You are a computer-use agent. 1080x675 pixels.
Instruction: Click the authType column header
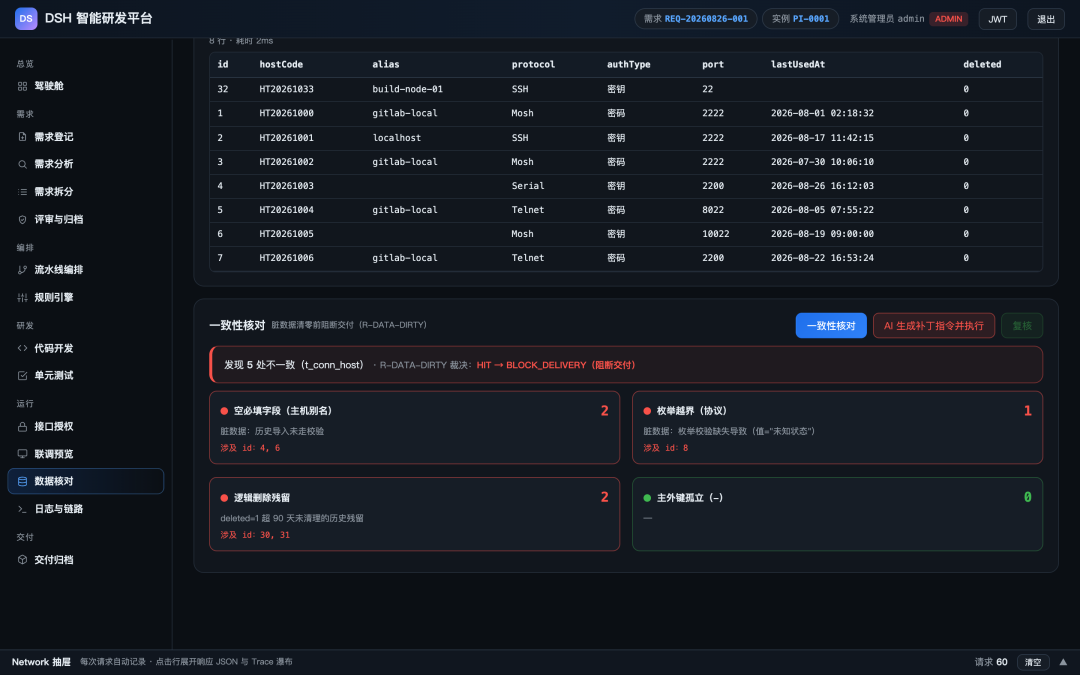click(x=628, y=65)
